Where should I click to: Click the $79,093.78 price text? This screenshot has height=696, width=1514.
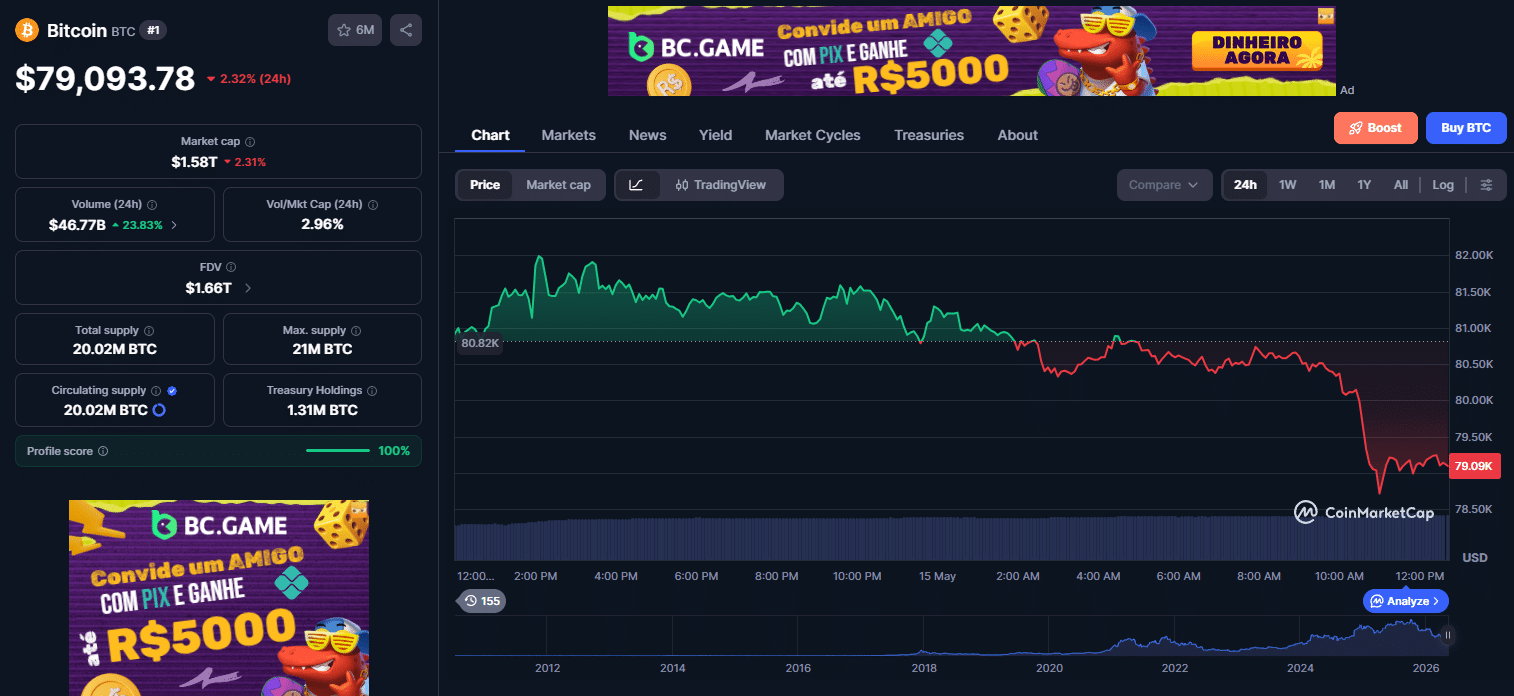[105, 78]
